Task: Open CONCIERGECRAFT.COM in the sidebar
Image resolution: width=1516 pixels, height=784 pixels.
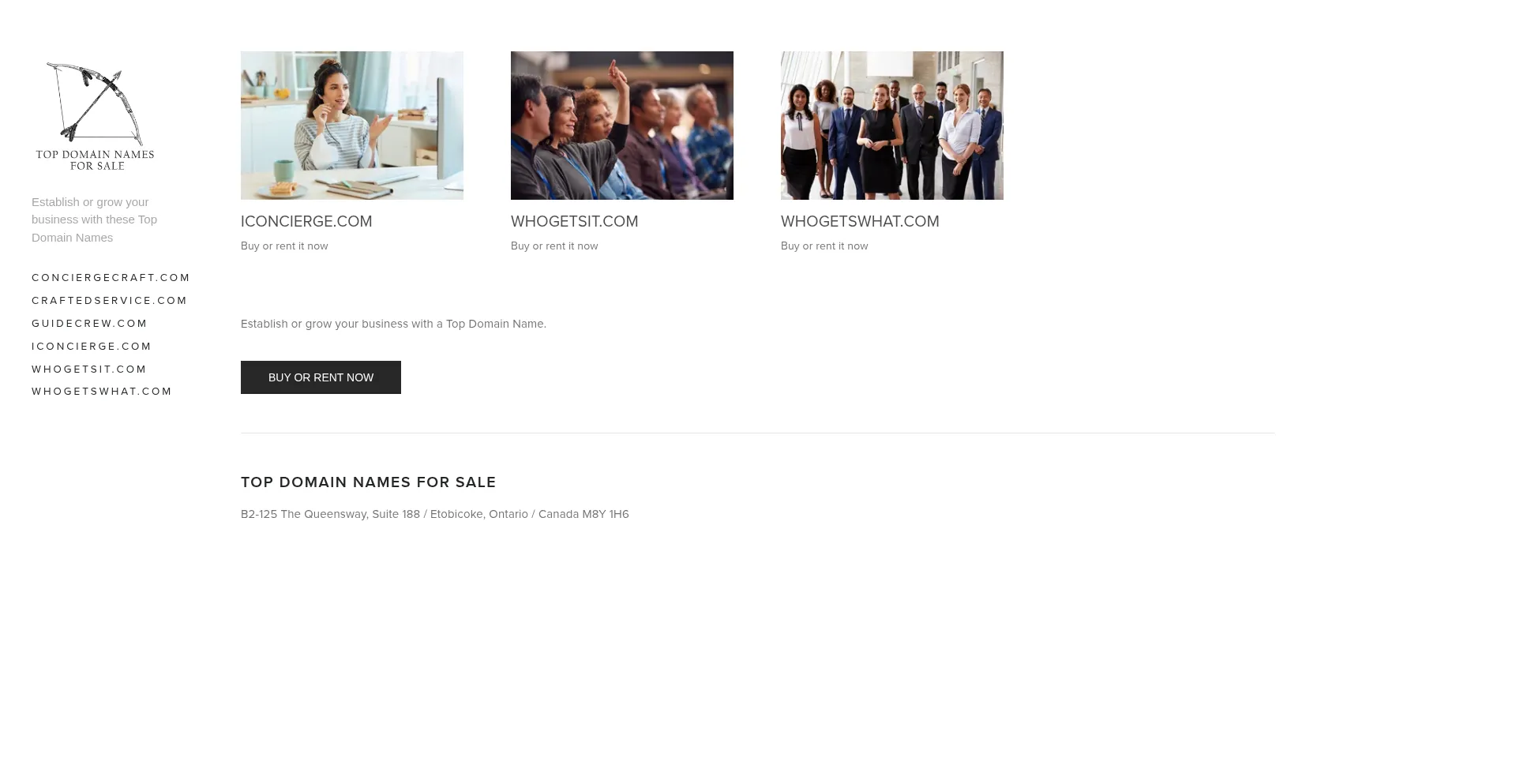Action: pos(111,278)
